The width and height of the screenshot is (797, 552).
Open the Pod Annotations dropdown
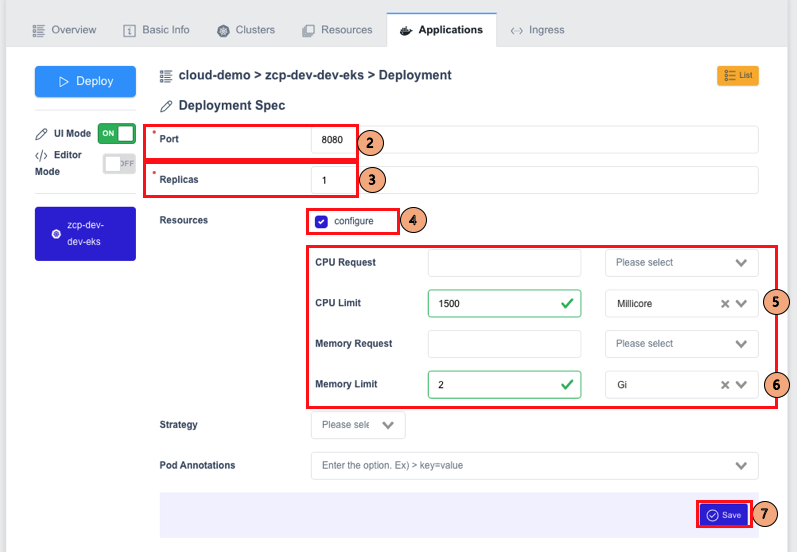[x=535, y=466]
